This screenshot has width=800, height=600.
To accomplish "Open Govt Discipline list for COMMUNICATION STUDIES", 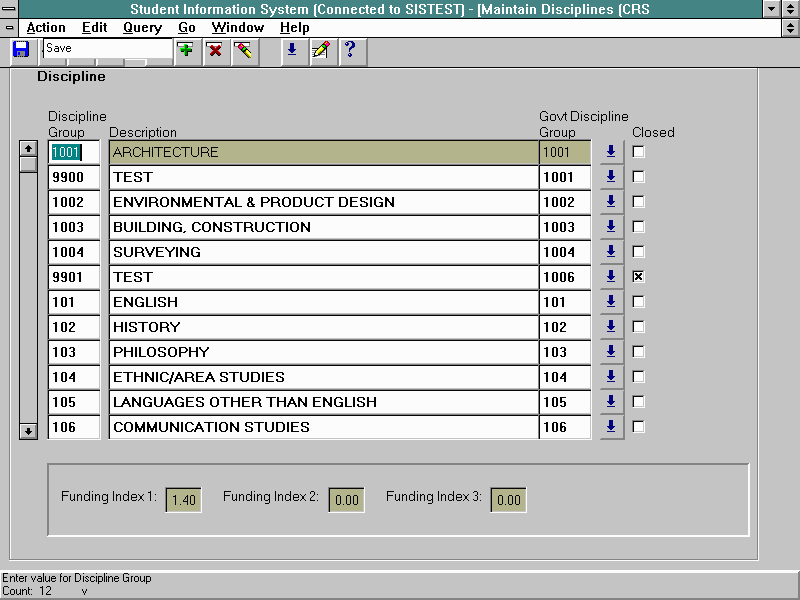I will [x=610, y=427].
